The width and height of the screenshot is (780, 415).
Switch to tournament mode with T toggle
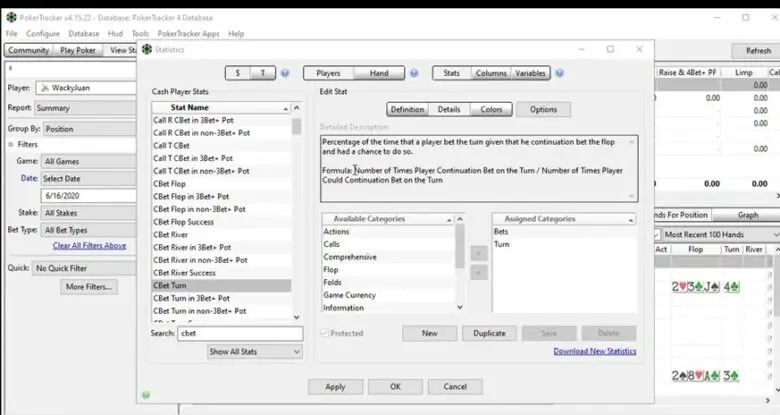coord(263,73)
